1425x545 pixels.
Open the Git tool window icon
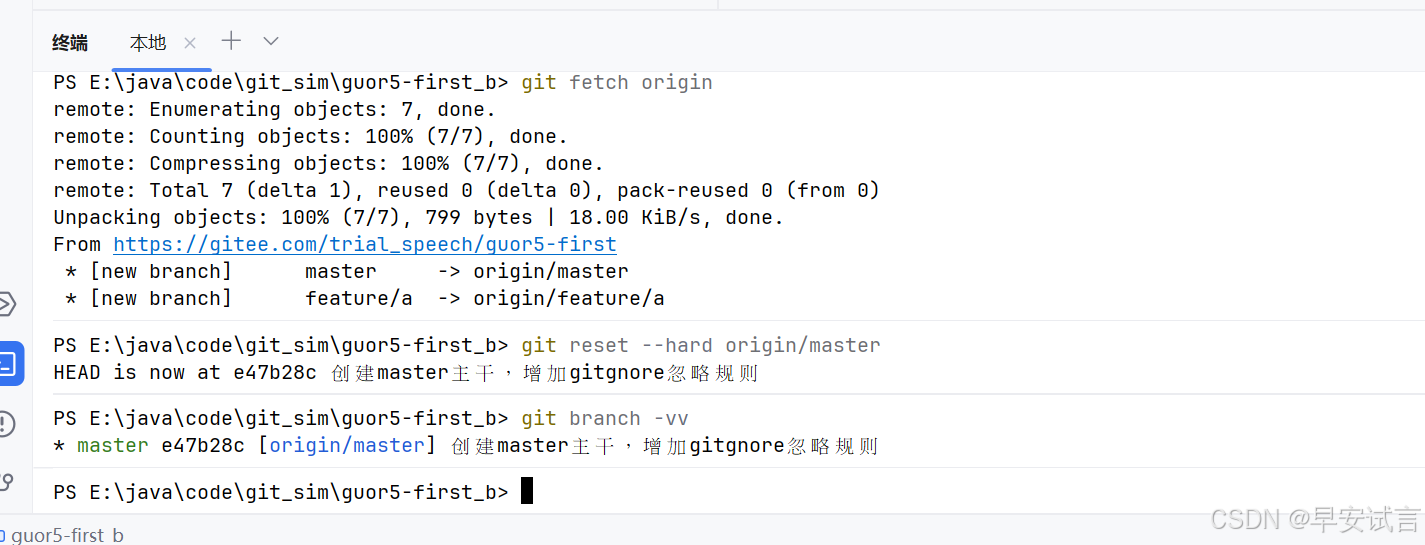(6, 483)
